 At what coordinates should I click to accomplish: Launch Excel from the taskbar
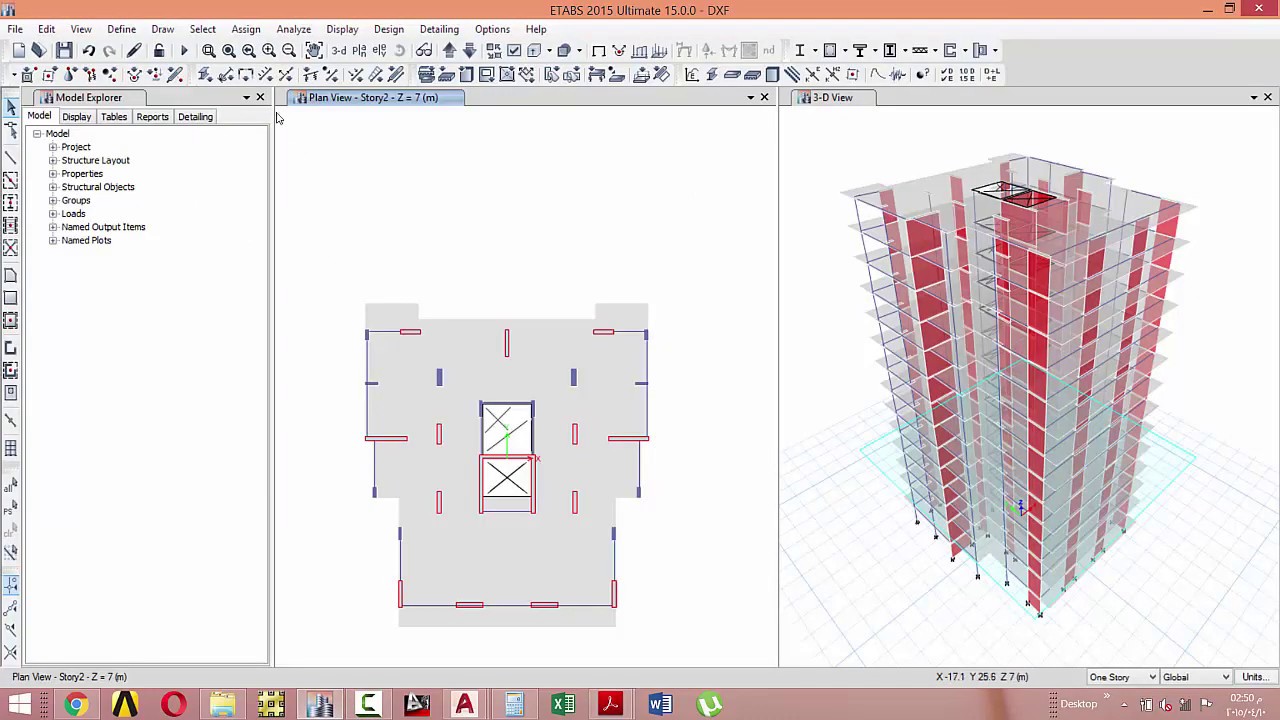[563, 704]
